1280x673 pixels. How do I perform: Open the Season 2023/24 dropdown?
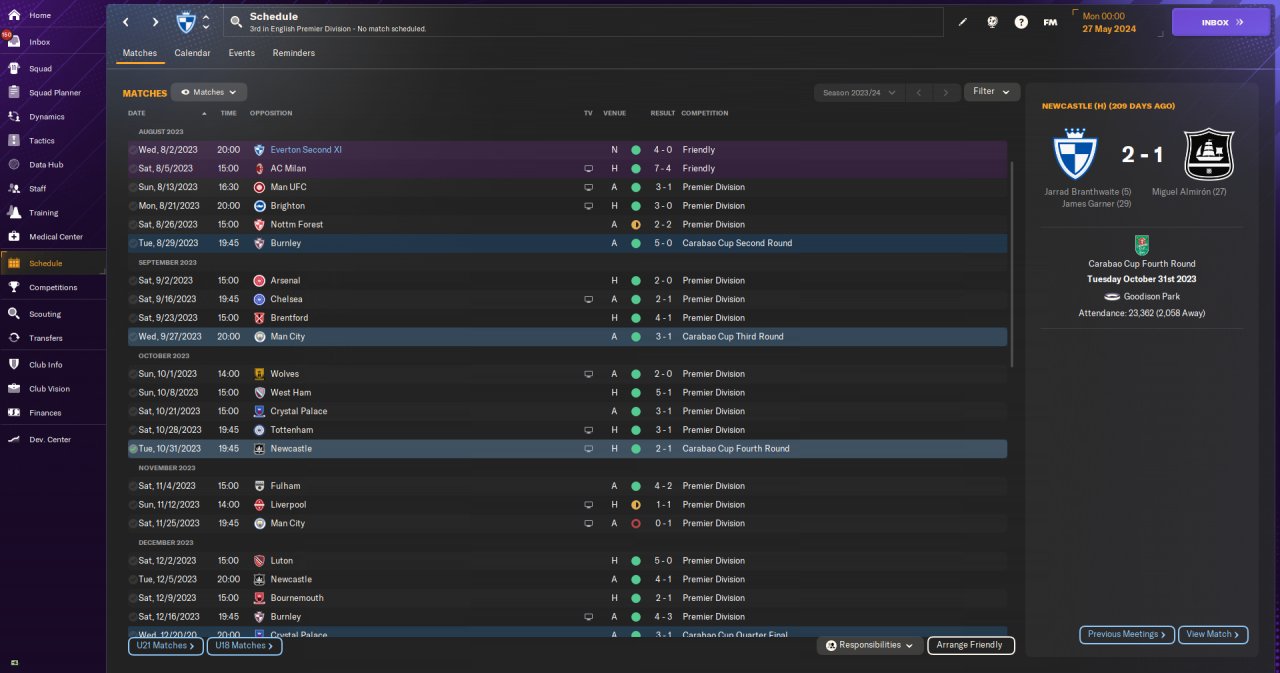point(859,92)
